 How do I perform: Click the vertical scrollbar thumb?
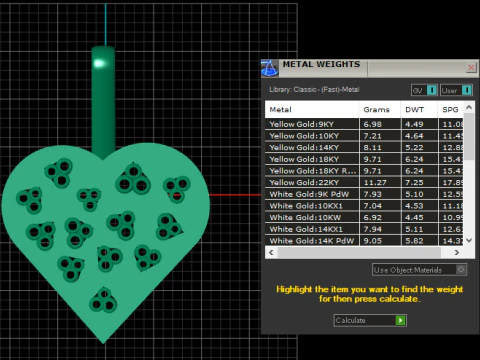pyautogui.click(x=469, y=136)
